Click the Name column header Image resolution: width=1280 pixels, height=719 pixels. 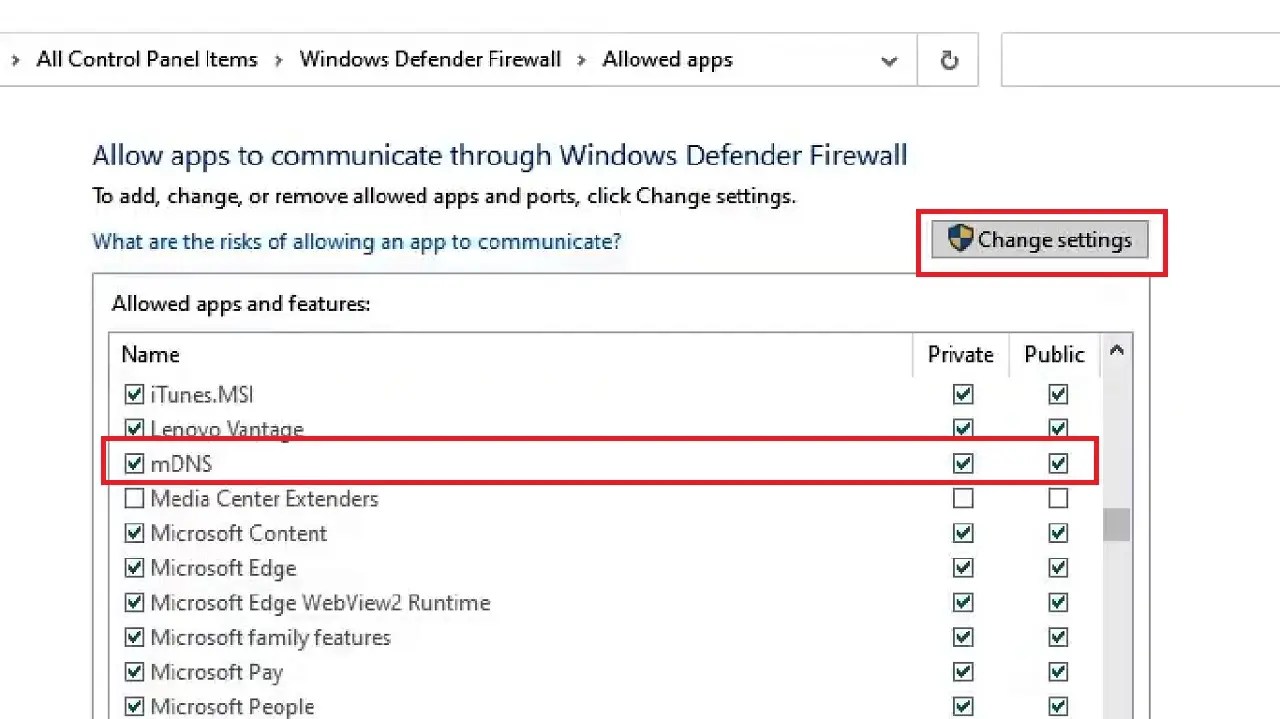[150, 355]
